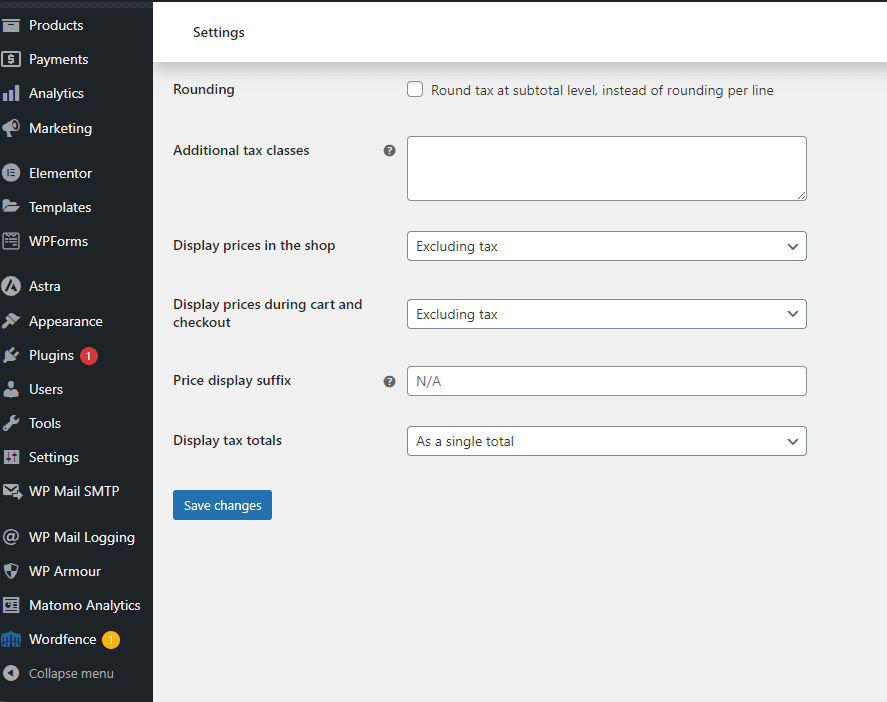Image resolution: width=887 pixels, height=702 pixels.
Task: Click the Elementor icon in sidebar
Action: [x=12, y=173]
